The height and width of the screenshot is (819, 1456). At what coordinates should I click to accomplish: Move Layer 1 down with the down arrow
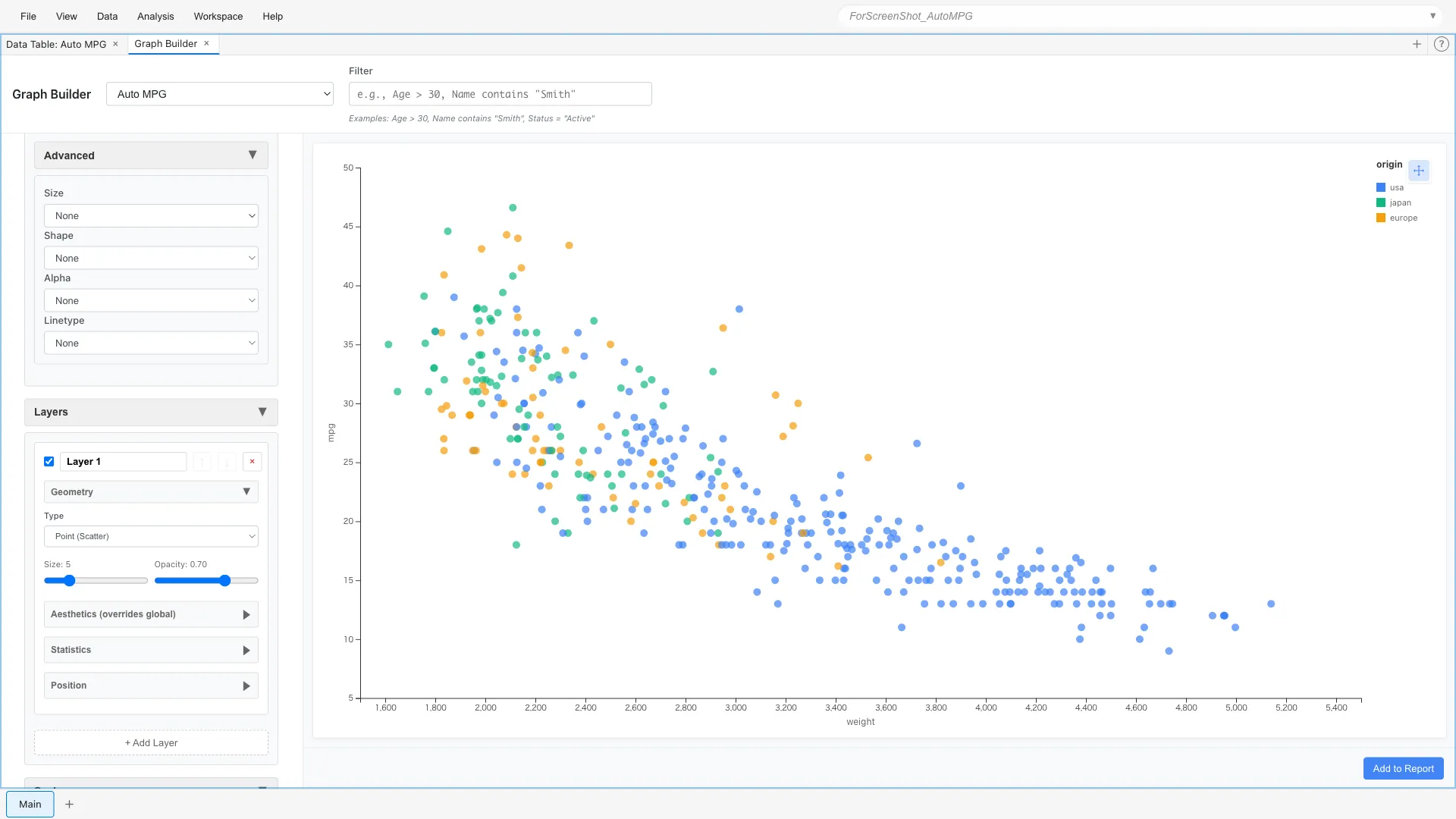227,461
